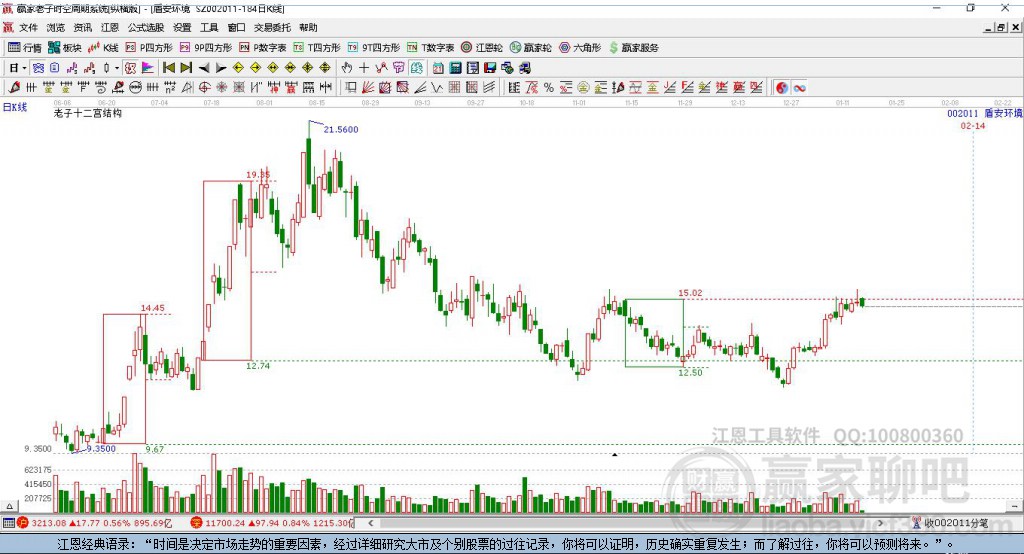Viewport: 1024px width, 554px height.
Task: Open the 江恩轮 (Gann wheel) tool
Action: coord(482,48)
